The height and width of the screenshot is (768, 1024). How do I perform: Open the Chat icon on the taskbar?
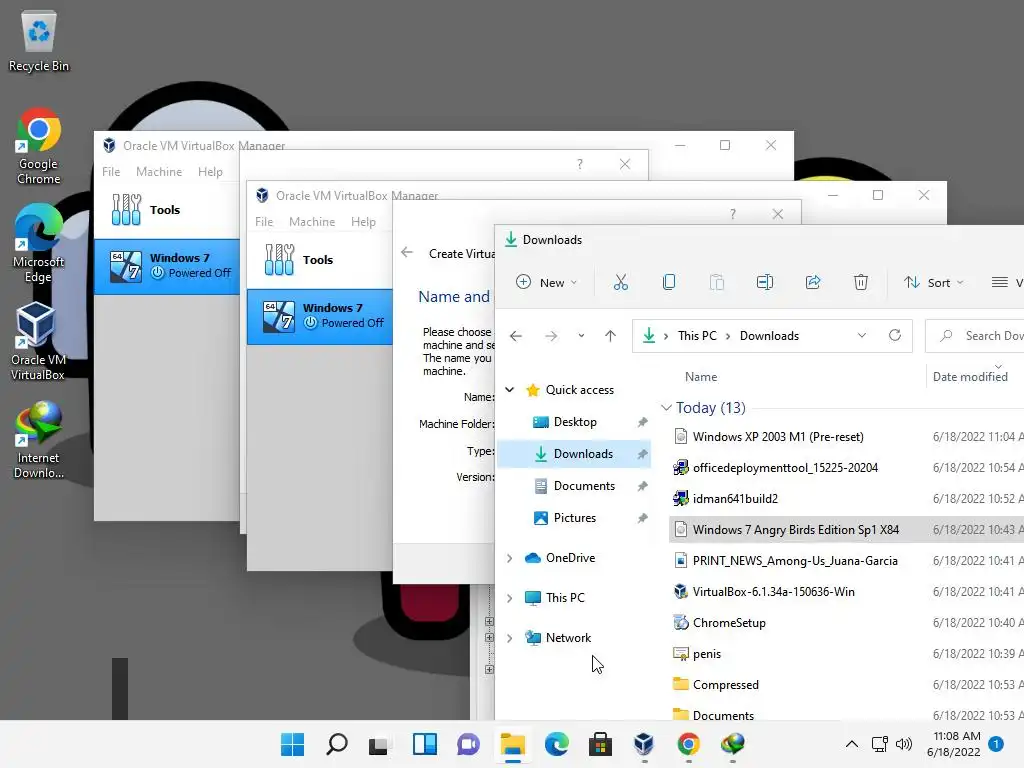pyautogui.click(x=468, y=744)
